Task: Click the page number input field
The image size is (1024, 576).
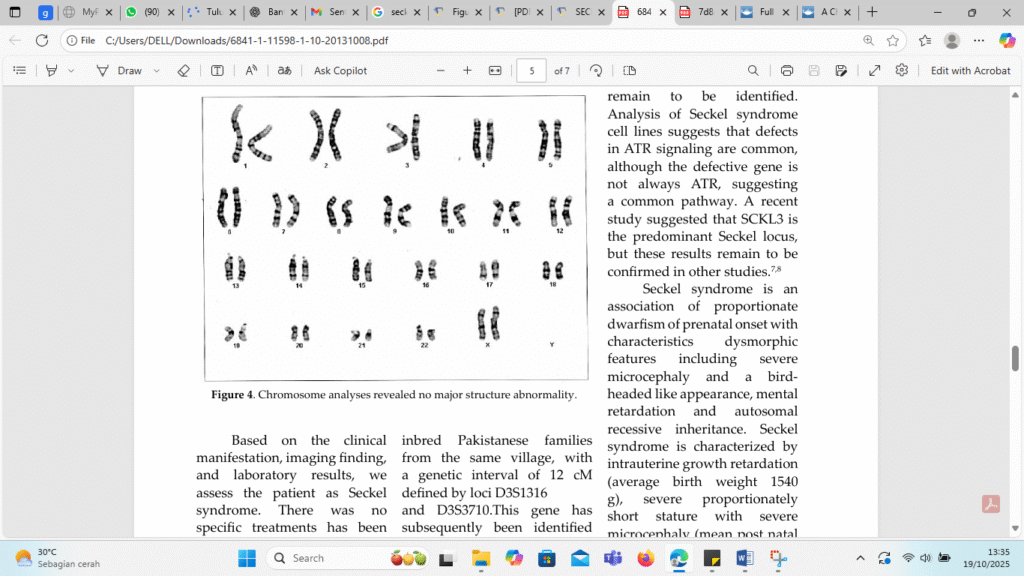Action: point(531,71)
